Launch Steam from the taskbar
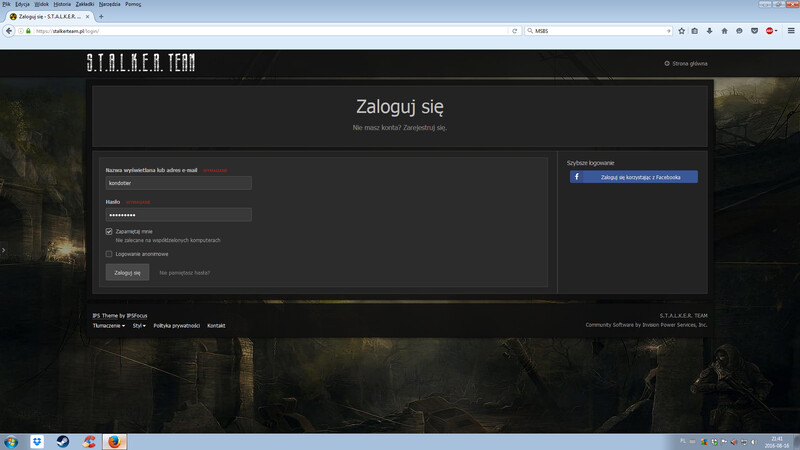This screenshot has width=800, height=450. 62,441
